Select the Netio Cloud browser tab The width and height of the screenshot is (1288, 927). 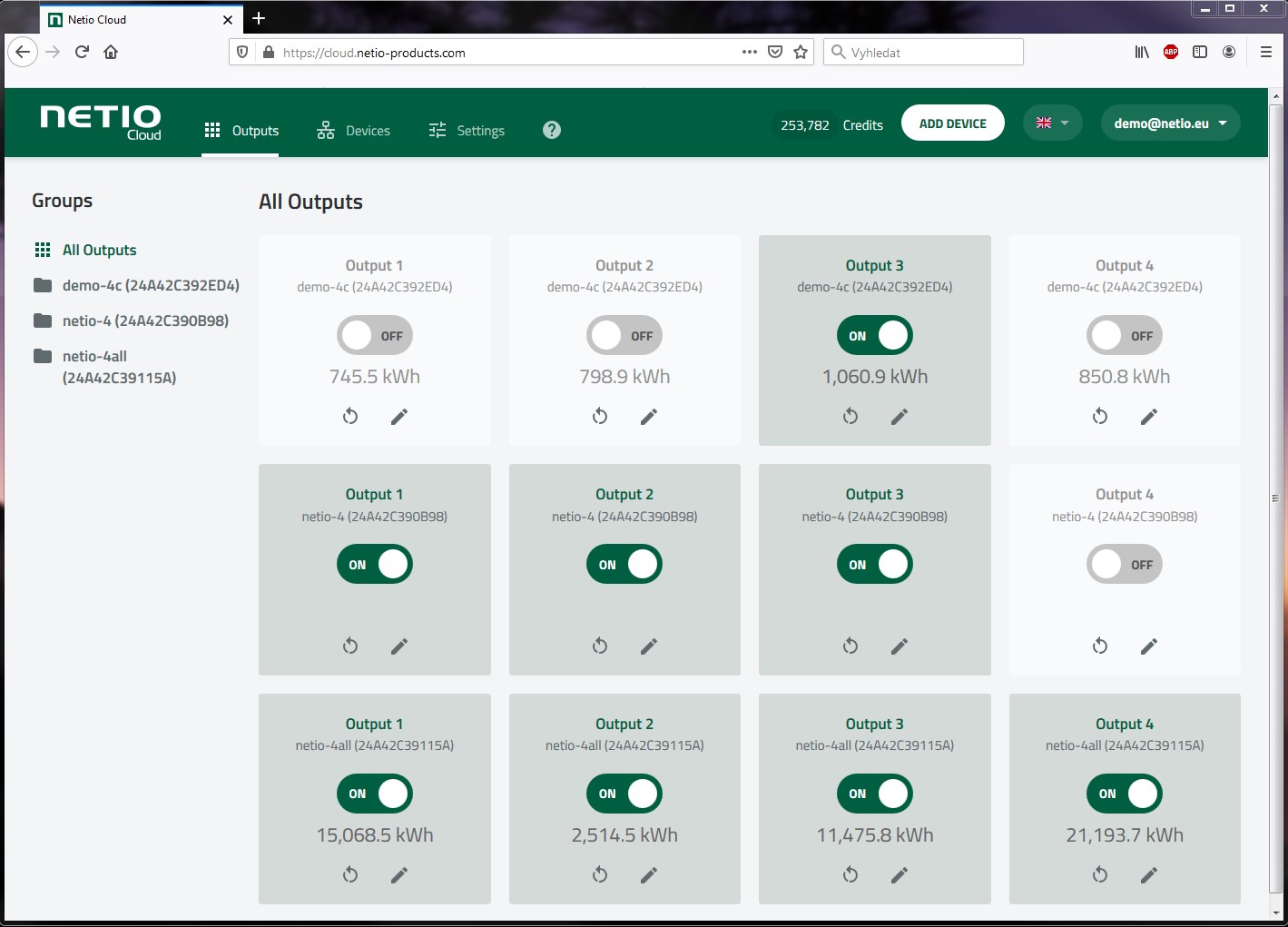pyautogui.click(x=141, y=19)
